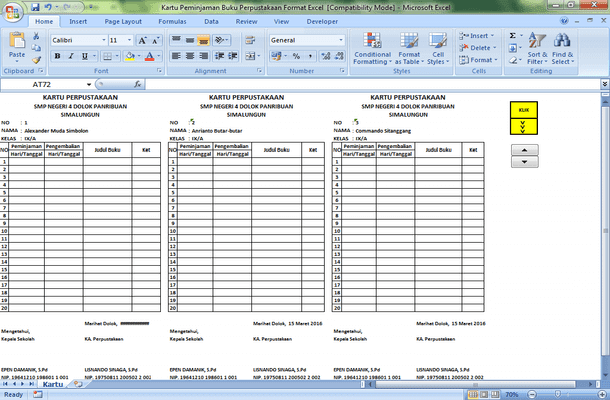
Task: Click the Name Box showing AT72
Action: point(42,84)
